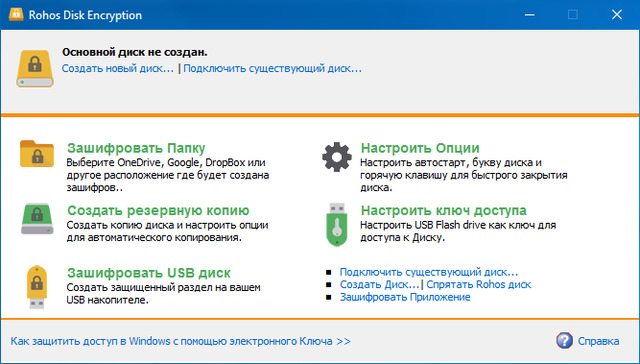Click description "Создать защищенный раздел на вашем…"

(163, 293)
